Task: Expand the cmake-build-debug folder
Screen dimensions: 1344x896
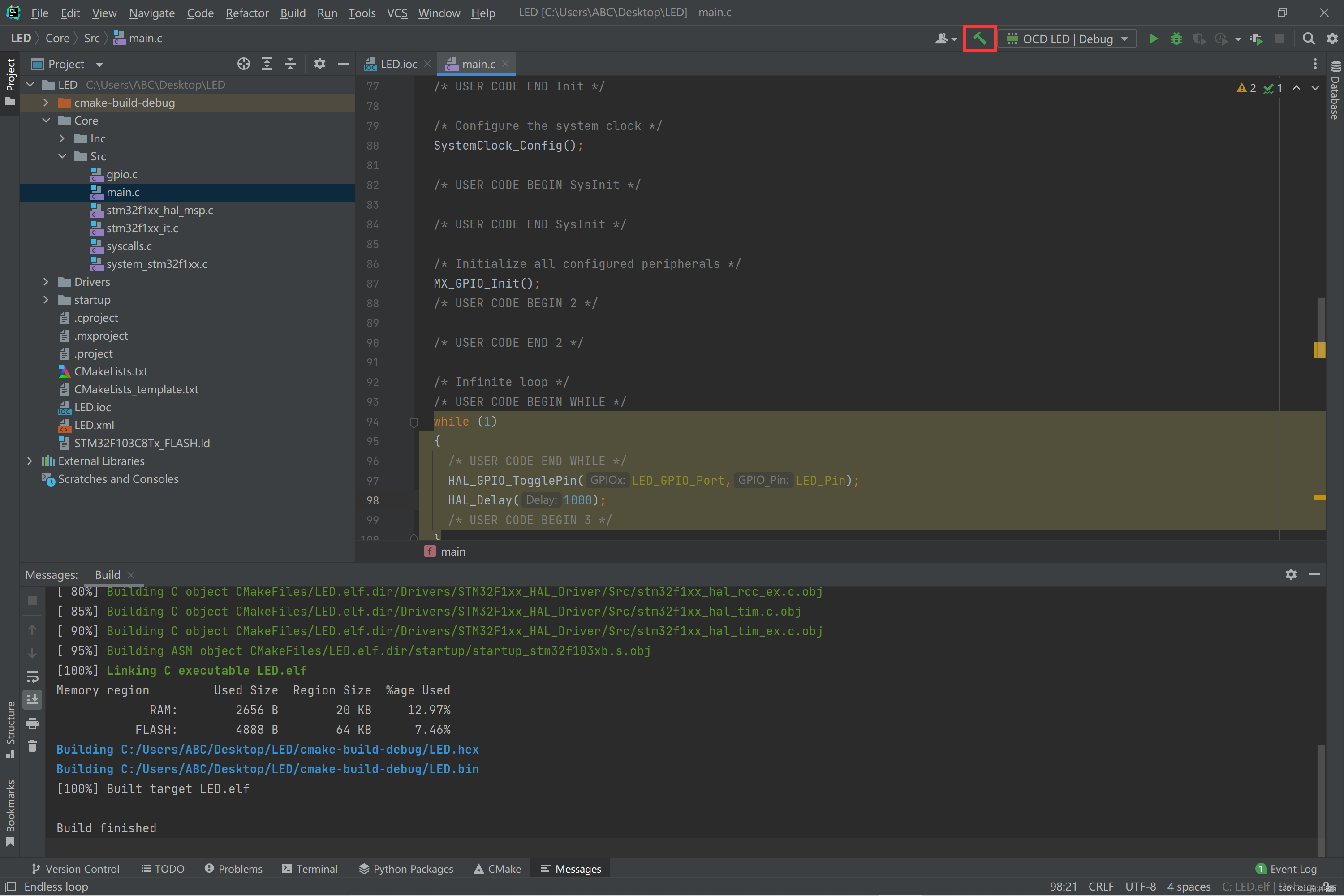Action: [48, 102]
